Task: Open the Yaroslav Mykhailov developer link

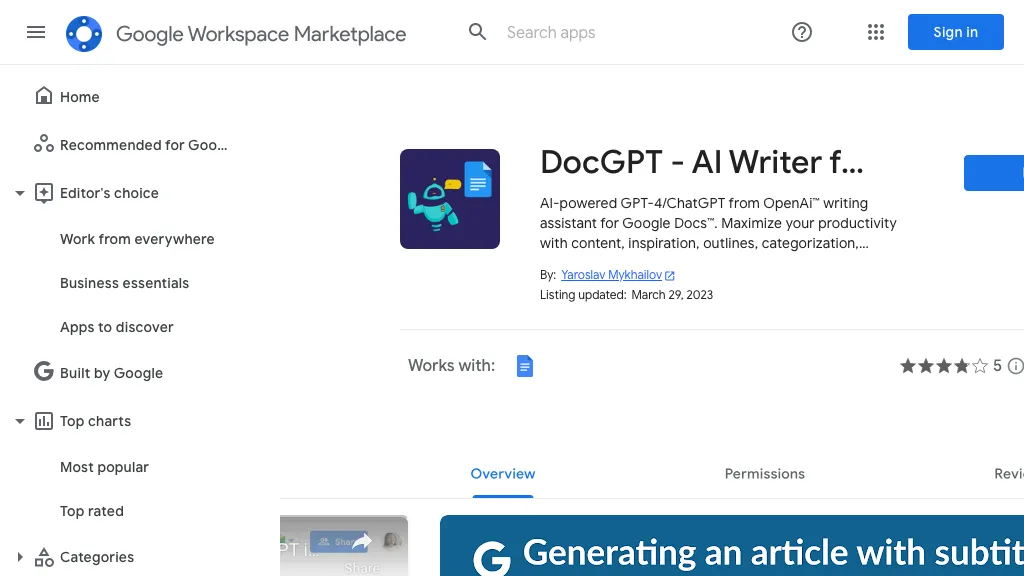Action: coord(612,275)
